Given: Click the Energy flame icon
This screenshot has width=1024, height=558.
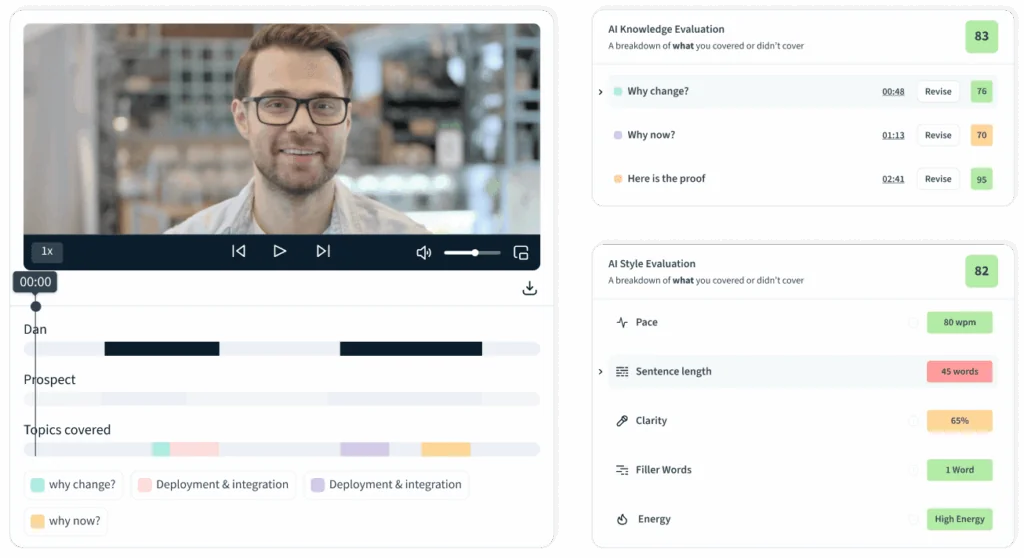Looking at the screenshot, I should (x=622, y=519).
